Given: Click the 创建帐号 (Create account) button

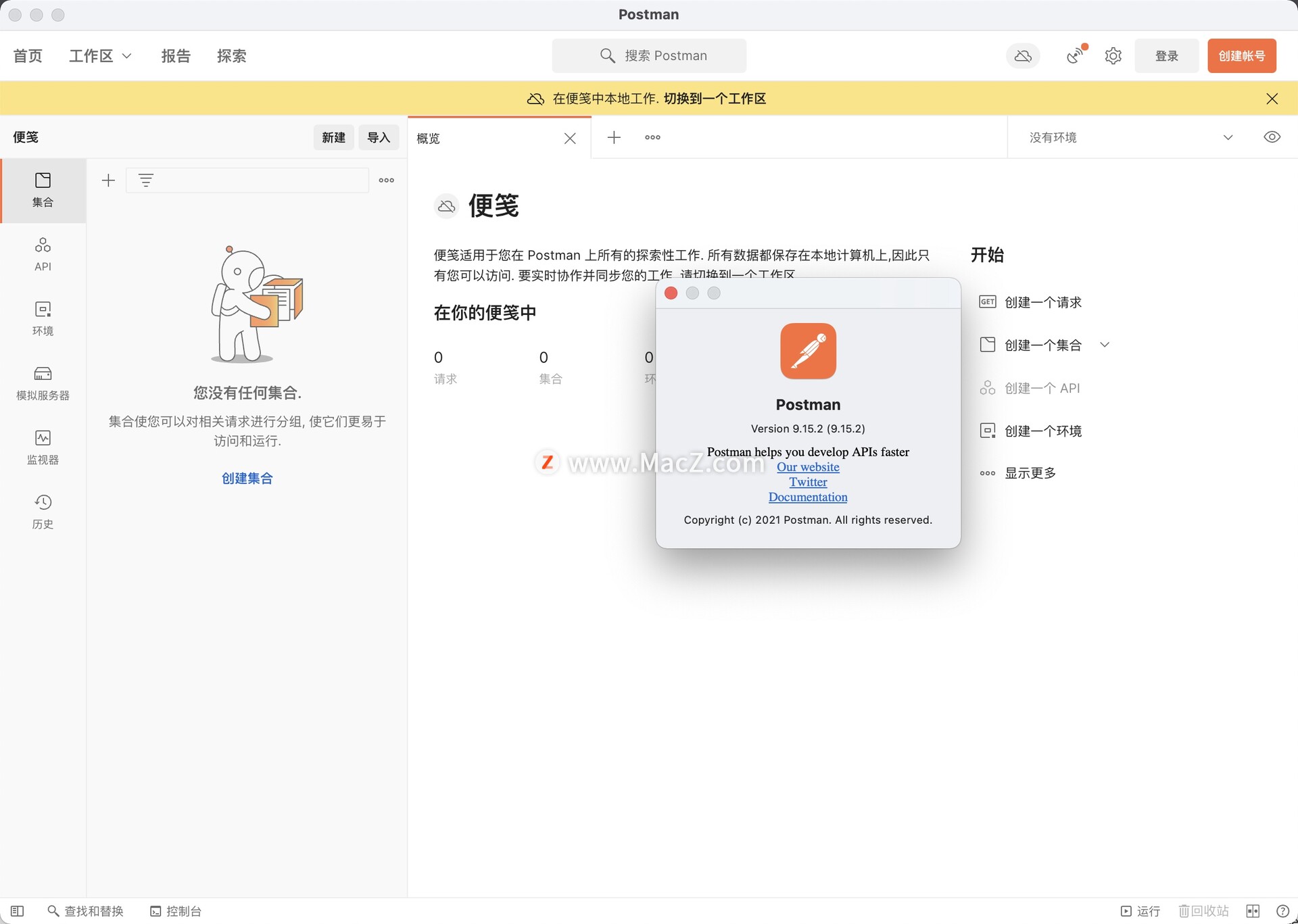Looking at the screenshot, I should (1242, 56).
